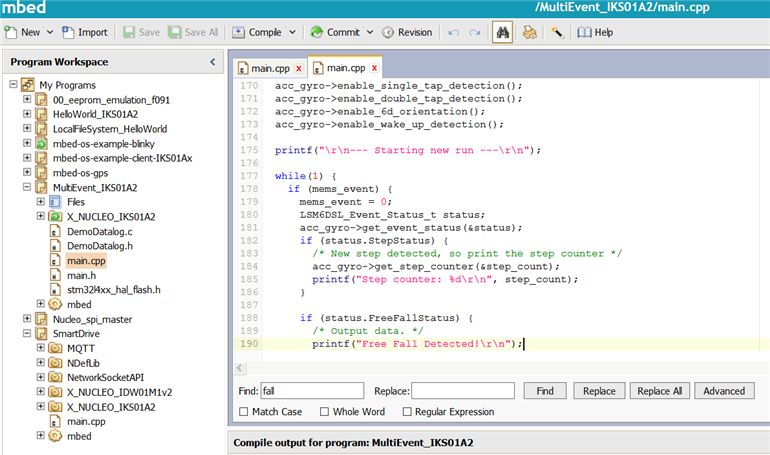This screenshot has height=455, width=770.
Task: Collapse the Program Workspace panel
Action: (x=212, y=62)
